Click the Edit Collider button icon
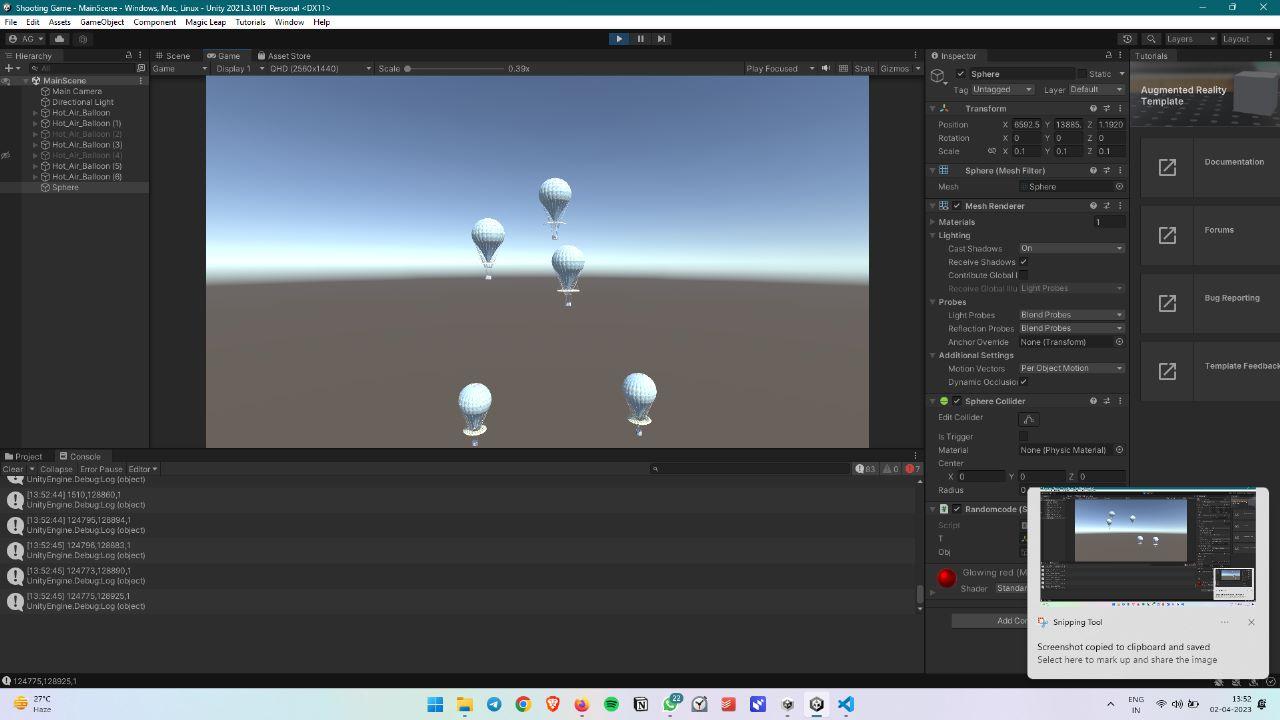The height and width of the screenshot is (720, 1280). [1028, 419]
